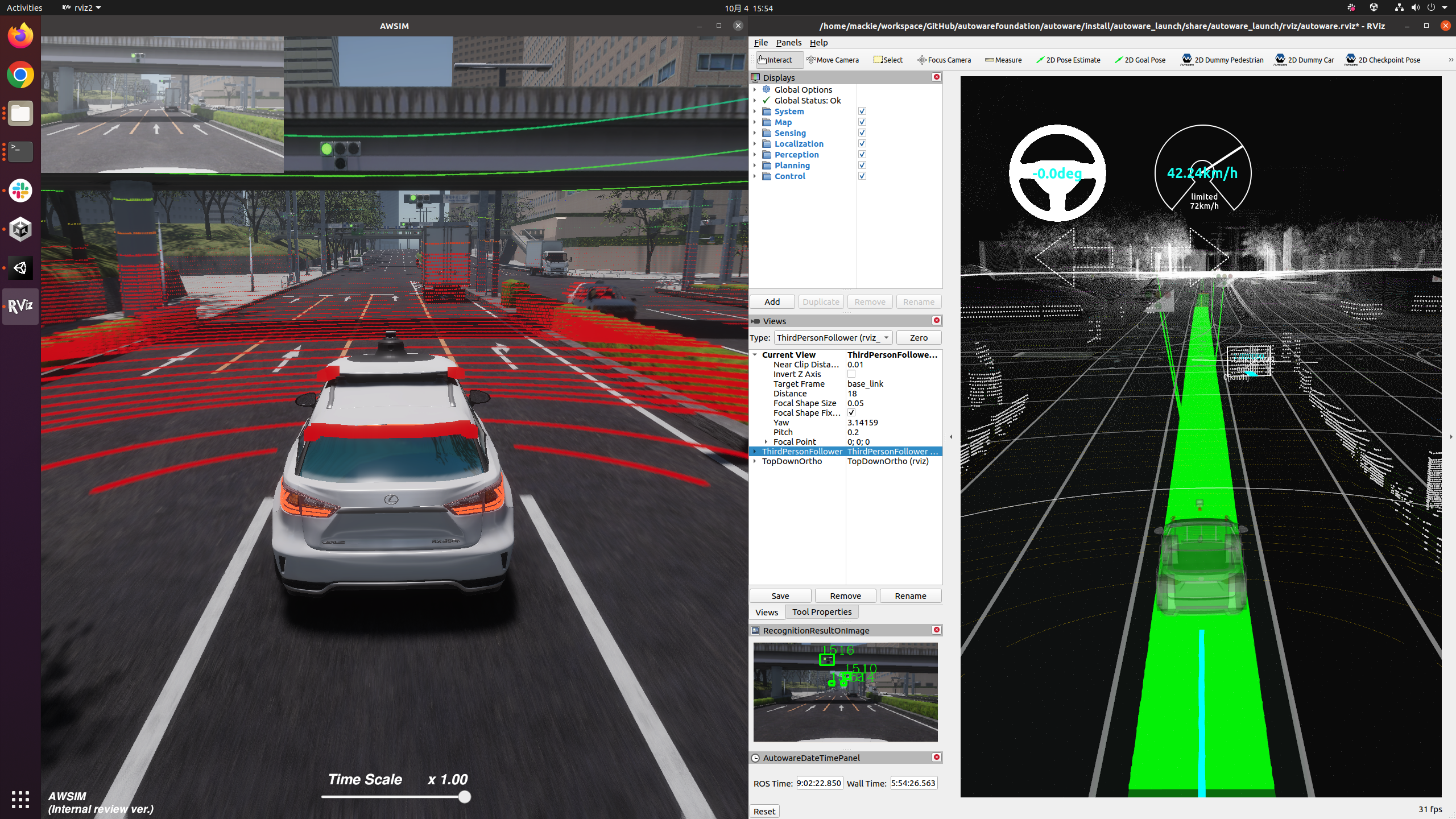
Task: Open the Panels menu
Action: [x=788, y=43]
